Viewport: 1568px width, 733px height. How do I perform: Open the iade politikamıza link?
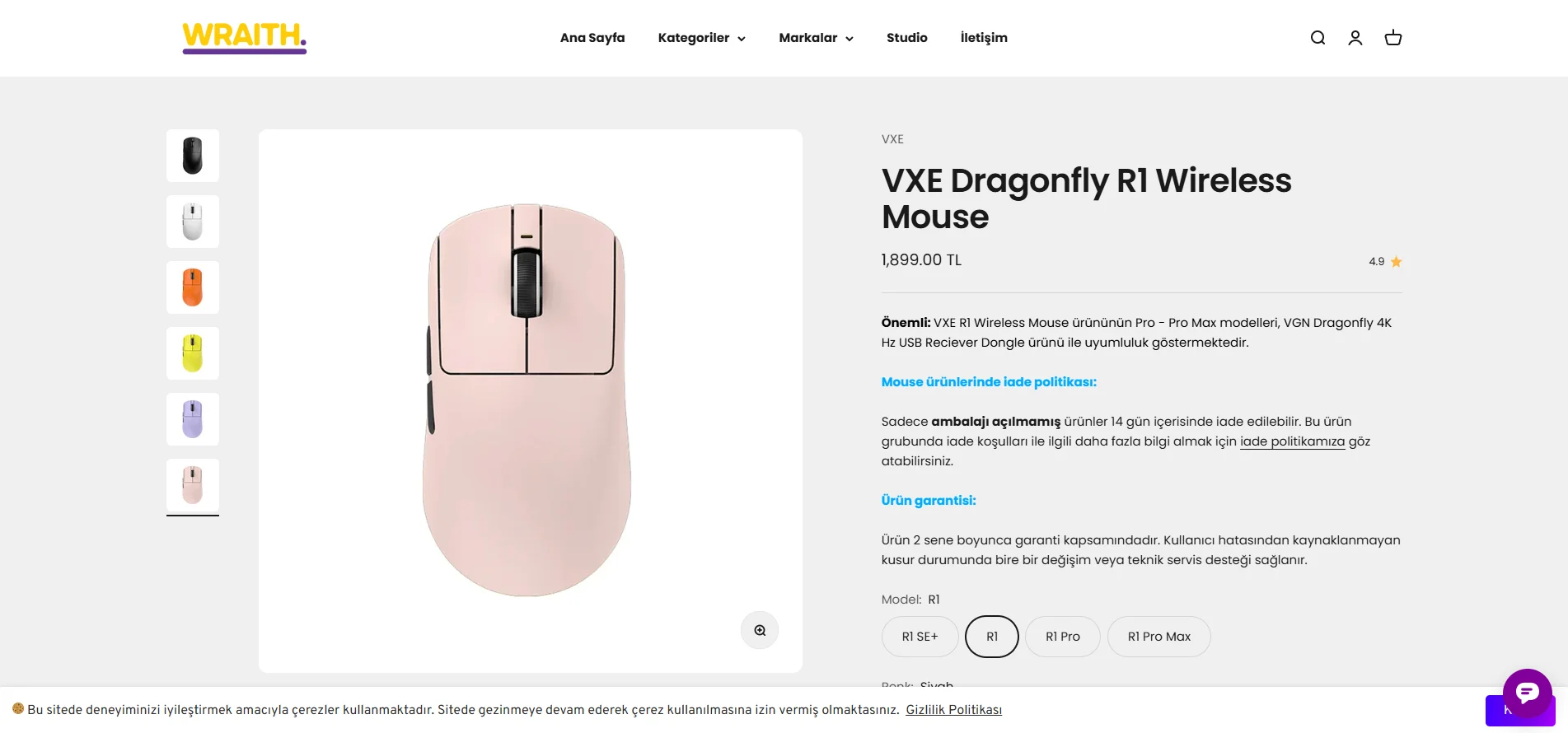[1292, 441]
